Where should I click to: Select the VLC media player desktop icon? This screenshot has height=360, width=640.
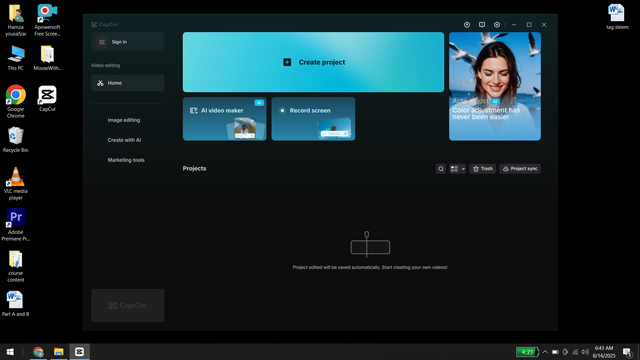(16, 184)
